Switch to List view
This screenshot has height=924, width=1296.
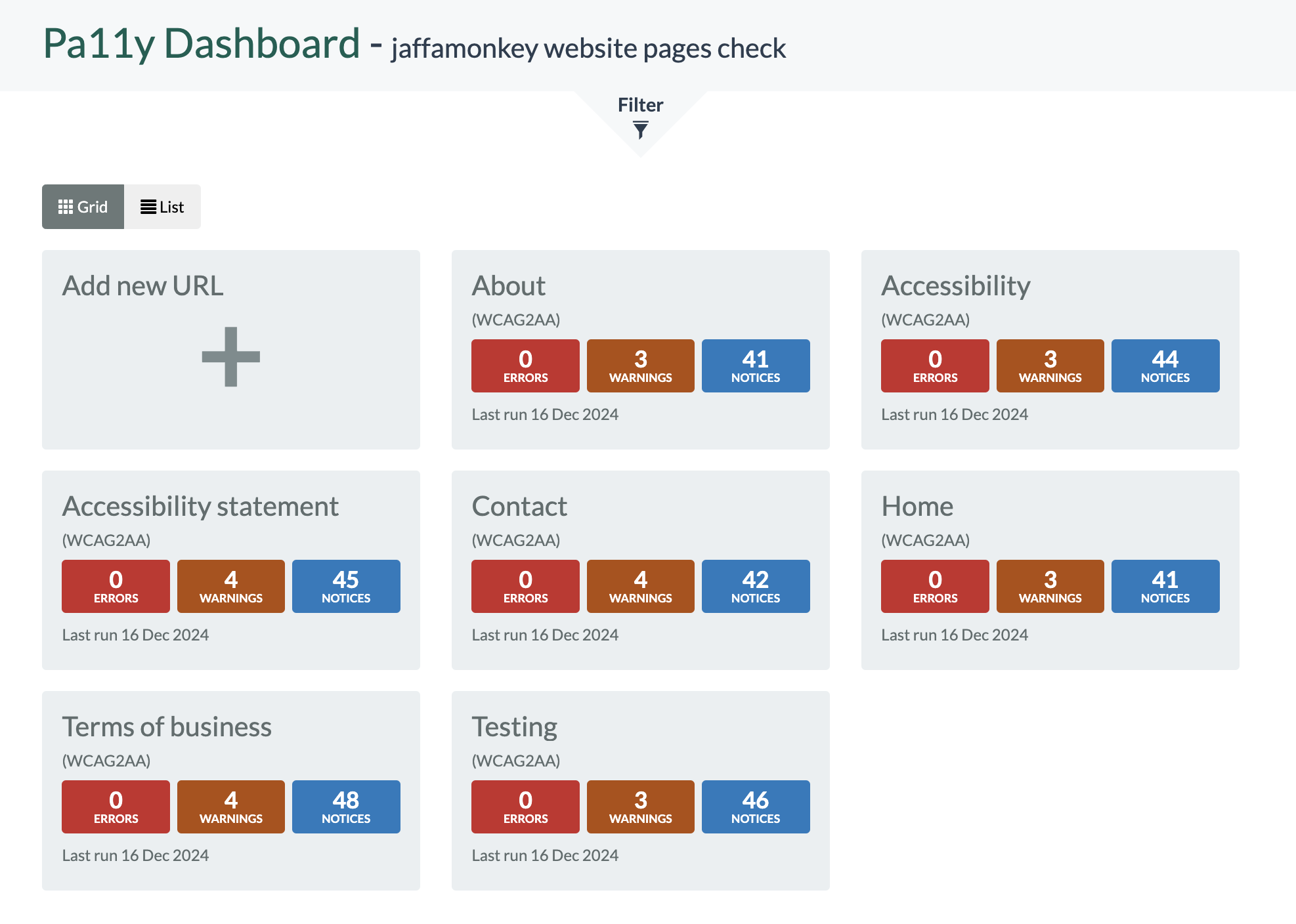(162, 207)
